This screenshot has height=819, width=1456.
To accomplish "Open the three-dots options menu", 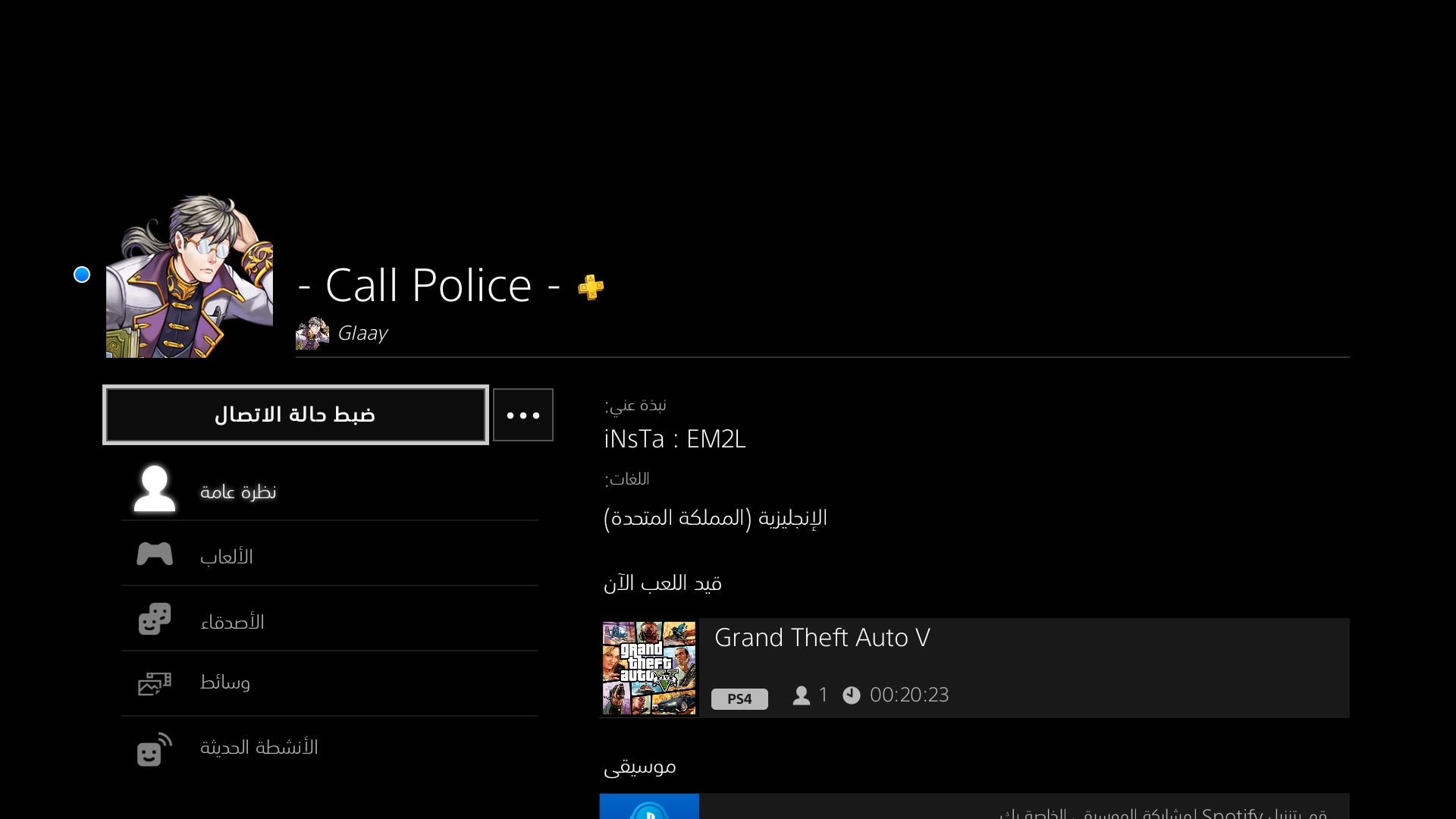I will coord(523,415).
